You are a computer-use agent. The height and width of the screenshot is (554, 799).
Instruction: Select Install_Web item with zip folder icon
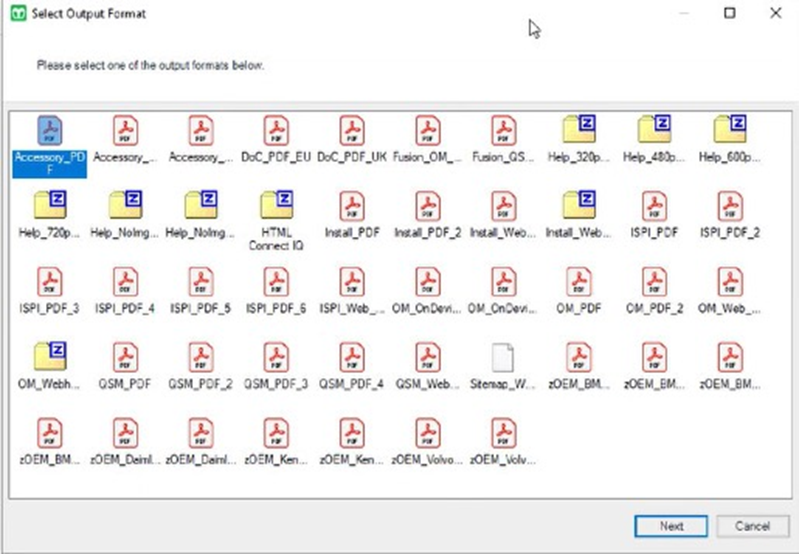click(x=578, y=215)
